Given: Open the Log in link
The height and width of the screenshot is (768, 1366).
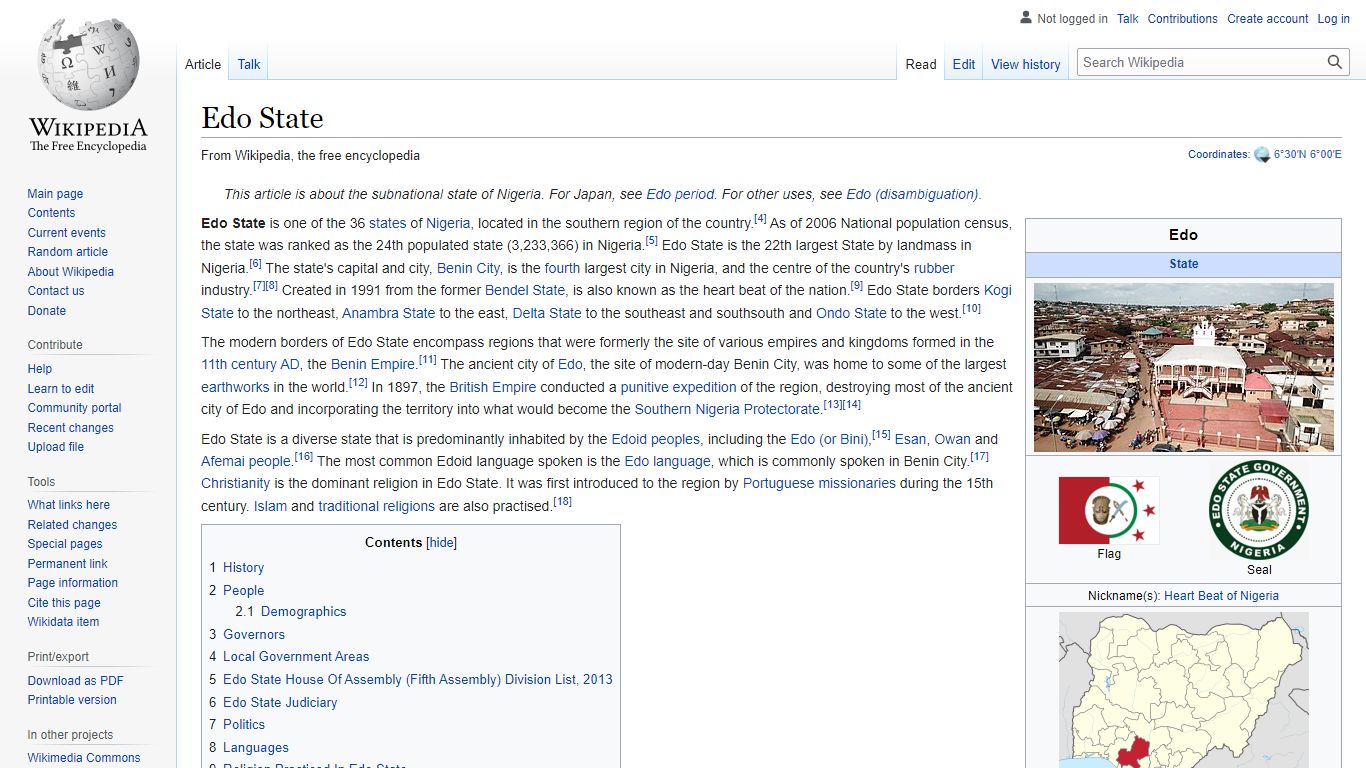Looking at the screenshot, I should point(1333,19).
